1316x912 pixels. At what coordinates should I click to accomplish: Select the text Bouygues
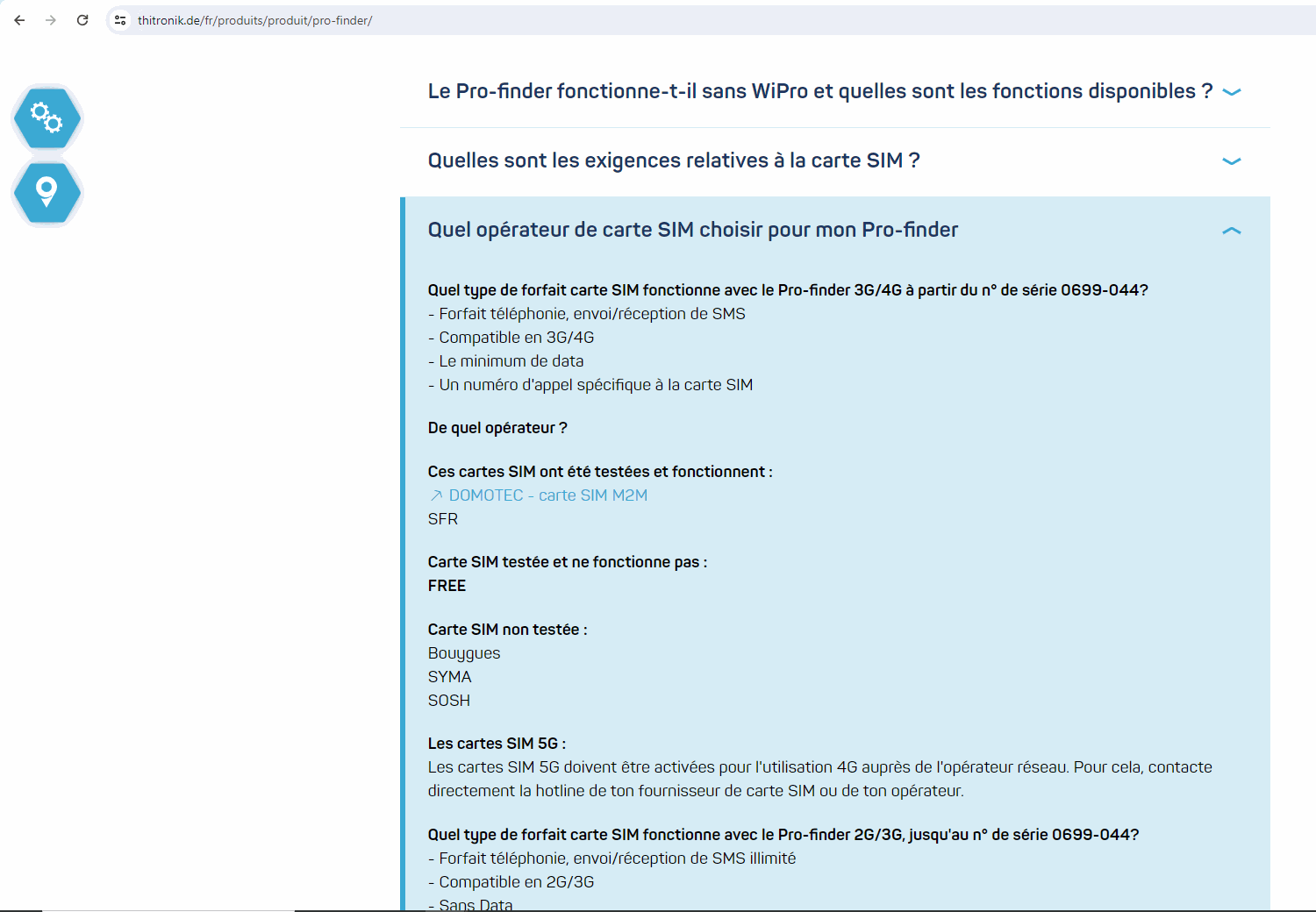[464, 653]
